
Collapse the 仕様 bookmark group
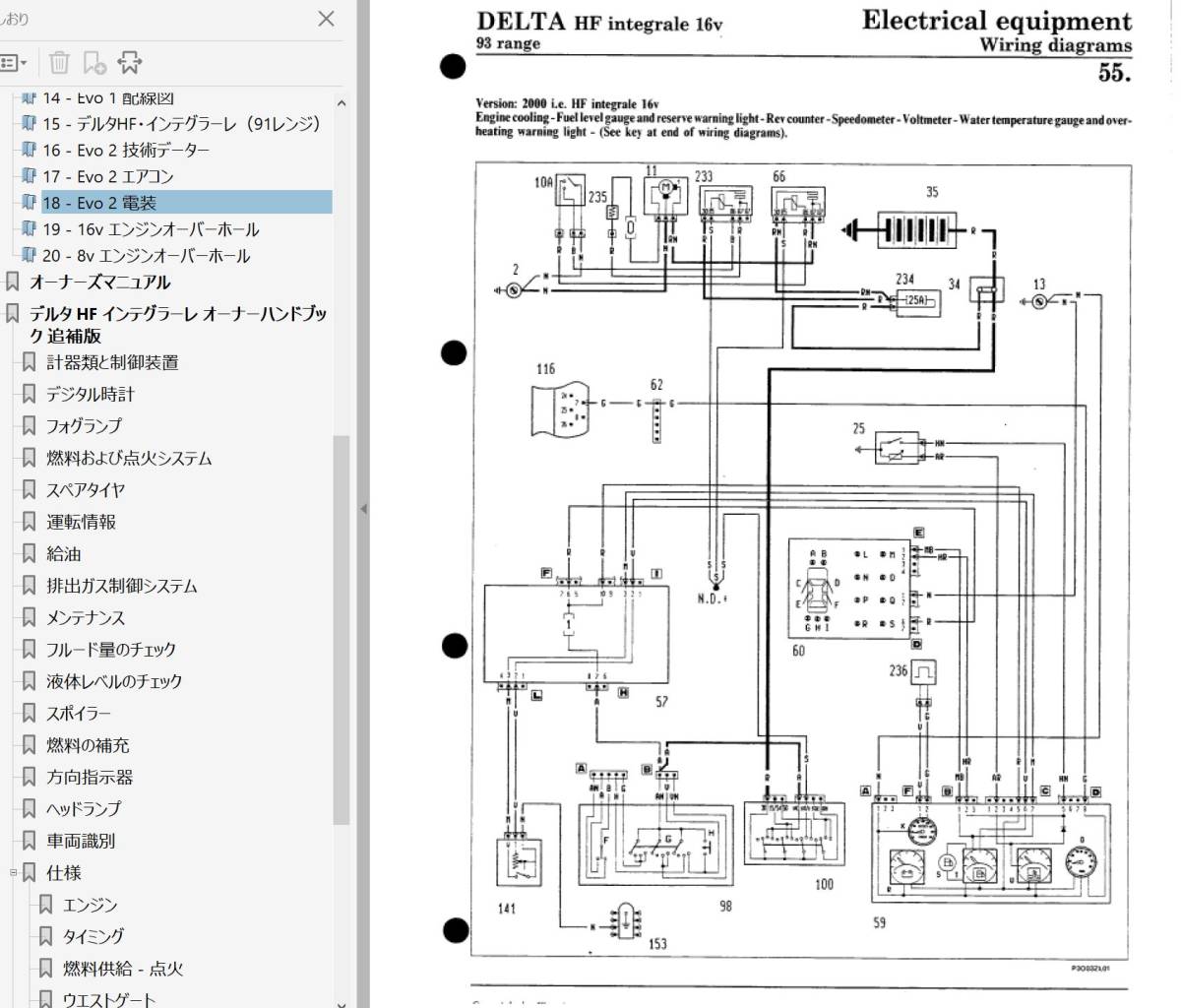(x=13, y=872)
